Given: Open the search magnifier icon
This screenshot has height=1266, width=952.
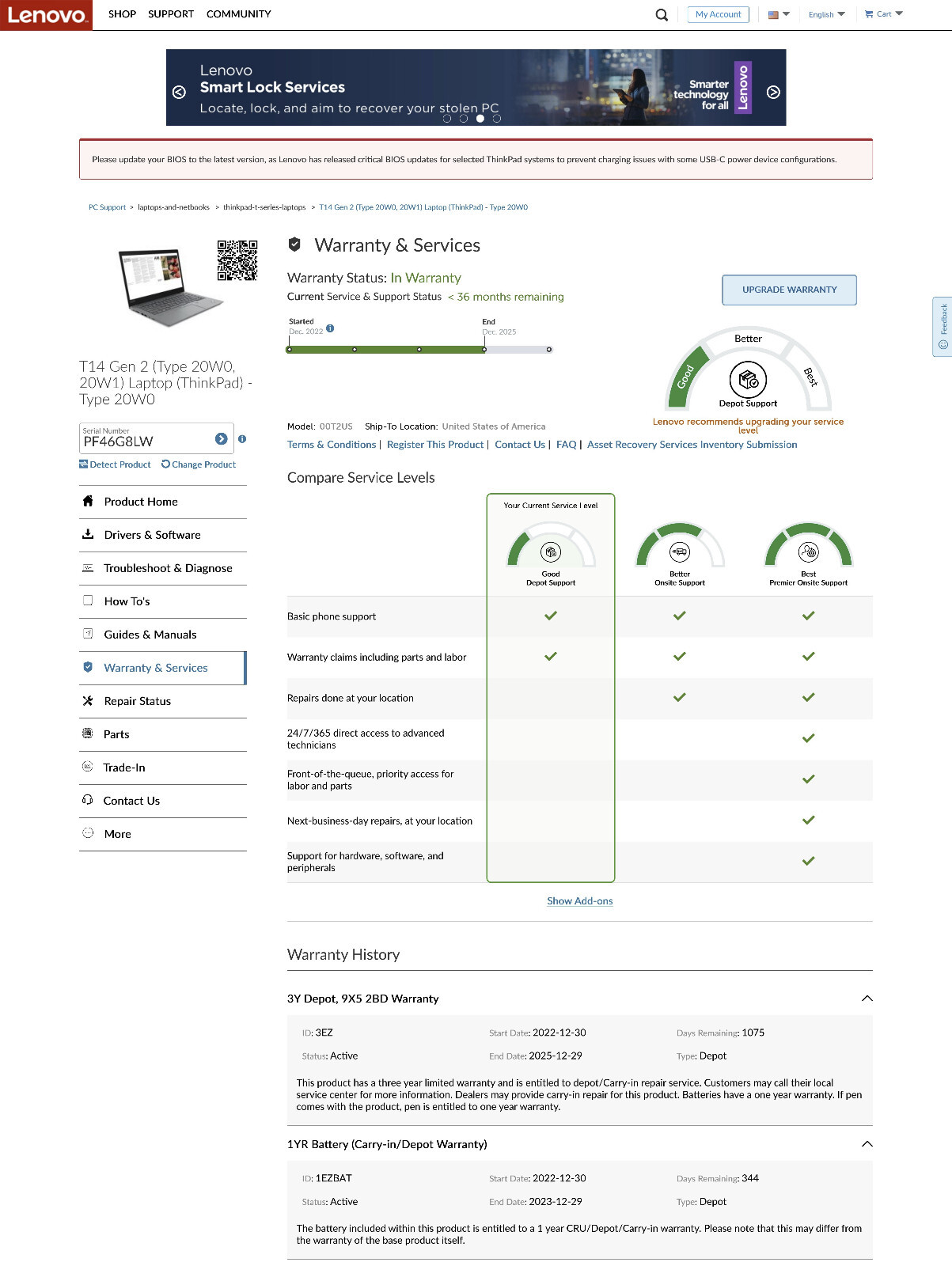Looking at the screenshot, I should [662, 14].
